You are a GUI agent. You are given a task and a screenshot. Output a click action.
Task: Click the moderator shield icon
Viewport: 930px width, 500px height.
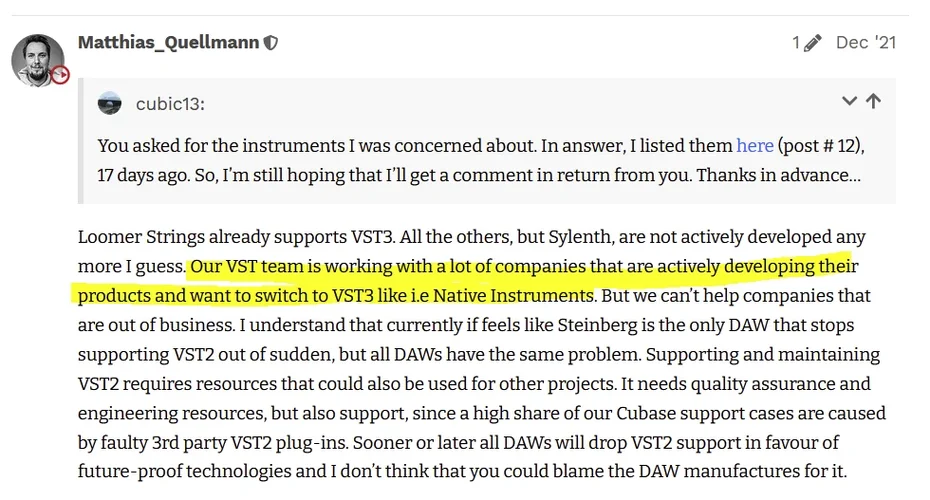click(270, 43)
